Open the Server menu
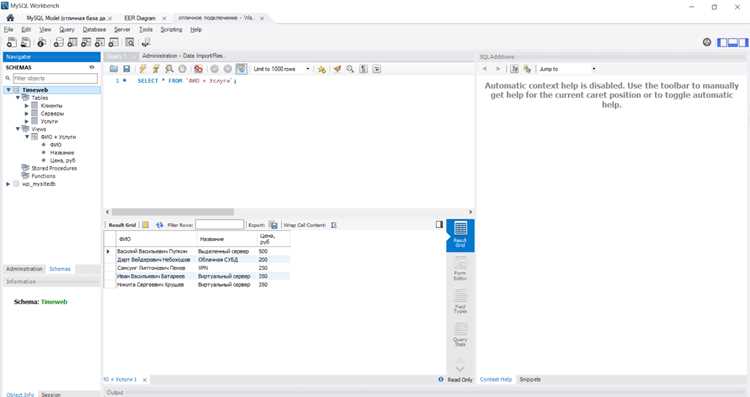 coord(122,30)
